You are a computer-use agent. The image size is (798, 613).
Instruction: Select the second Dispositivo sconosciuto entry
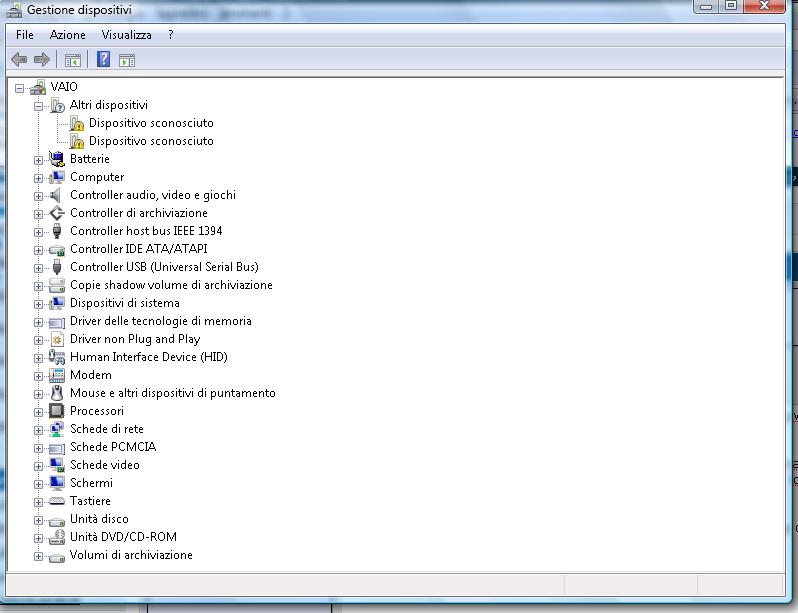151,141
